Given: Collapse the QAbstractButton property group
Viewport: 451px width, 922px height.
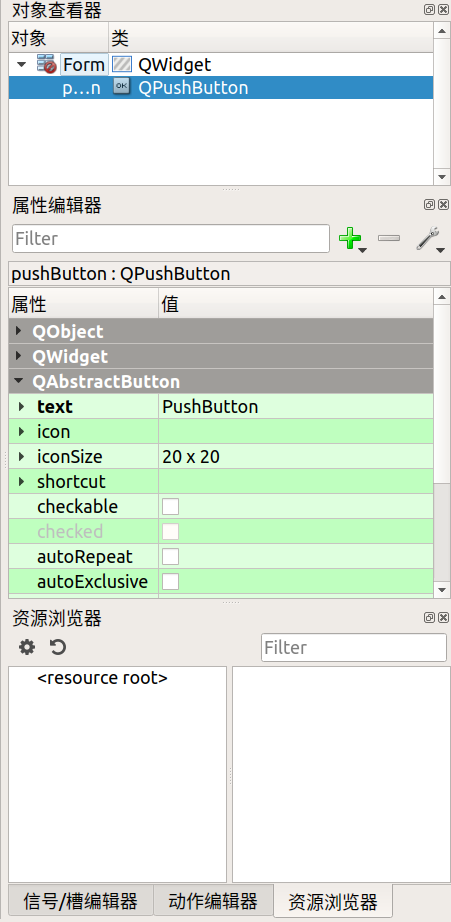Looking at the screenshot, I should point(19,381).
